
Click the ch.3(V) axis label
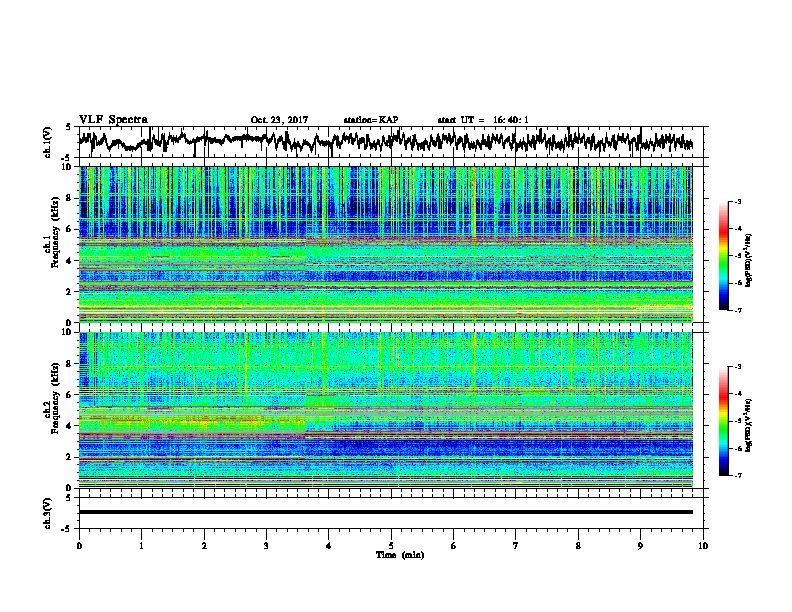tap(48, 514)
